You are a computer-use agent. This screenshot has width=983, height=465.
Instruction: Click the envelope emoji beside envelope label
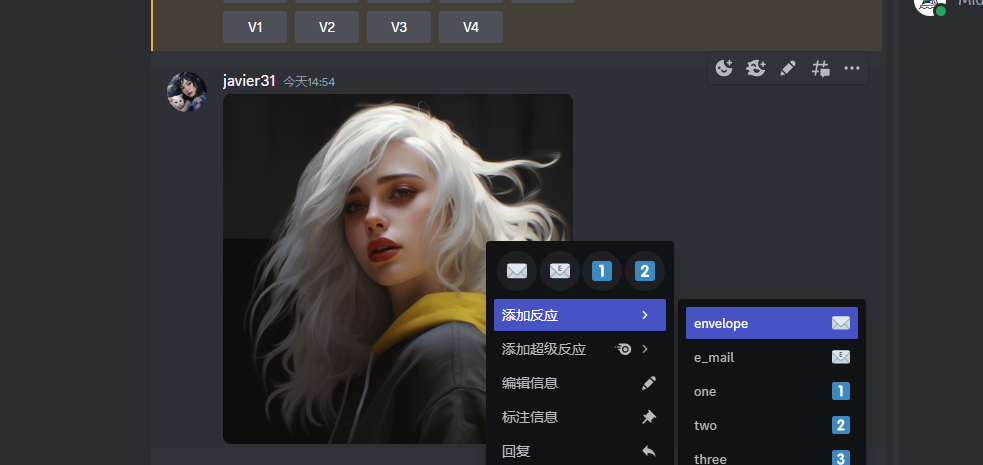coord(841,323)
